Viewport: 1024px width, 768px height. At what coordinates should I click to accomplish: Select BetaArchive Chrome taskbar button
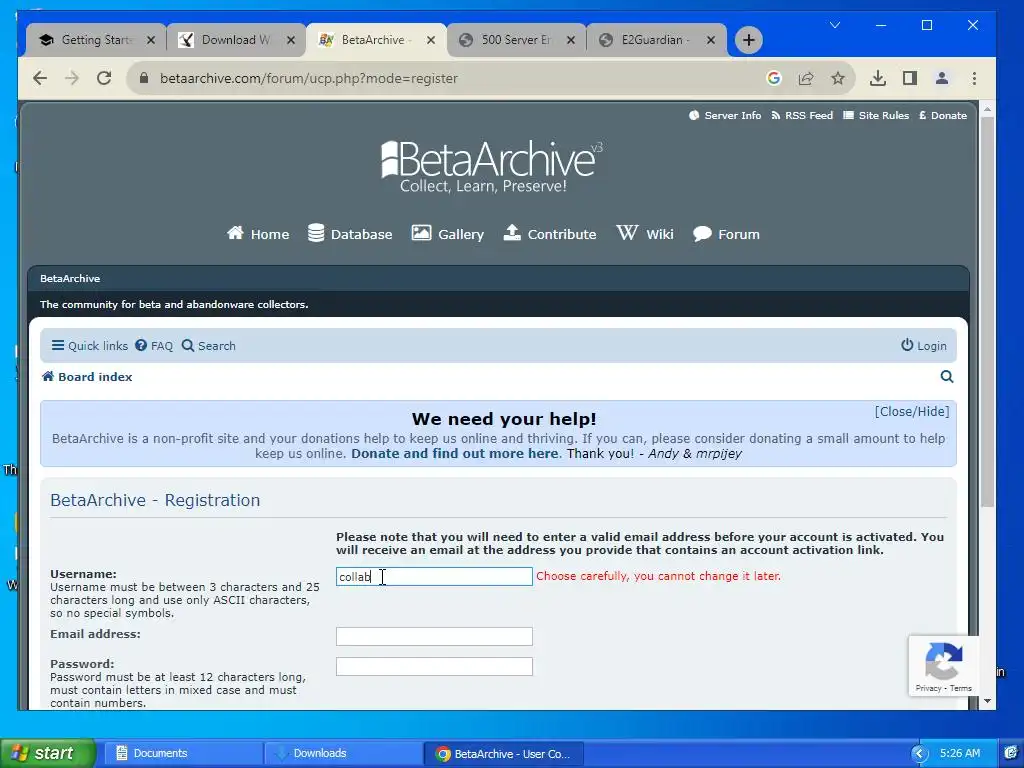(504, 754)
